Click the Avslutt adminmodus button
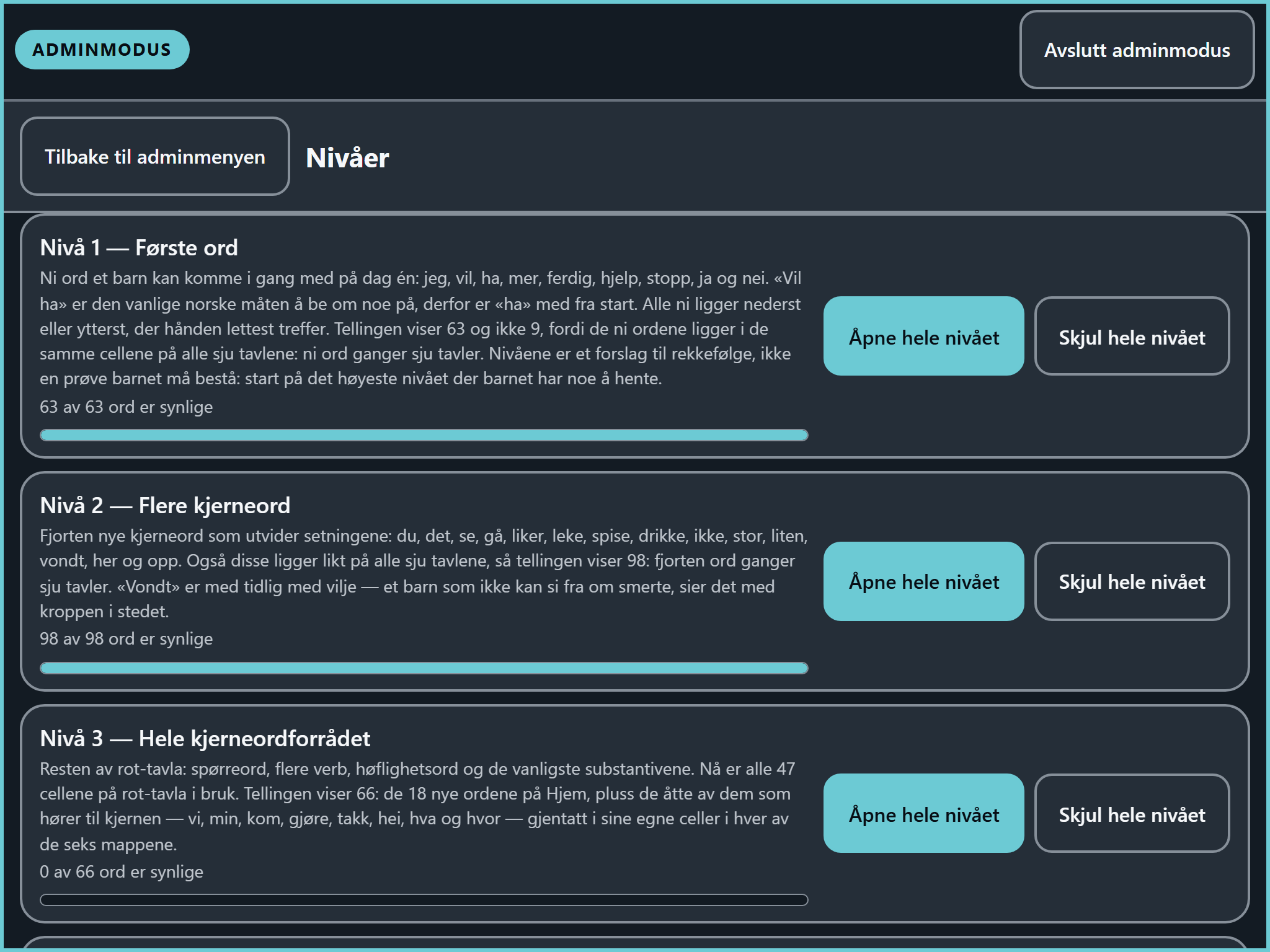Screen dimensions: 1270x952 pos(1137,50)
